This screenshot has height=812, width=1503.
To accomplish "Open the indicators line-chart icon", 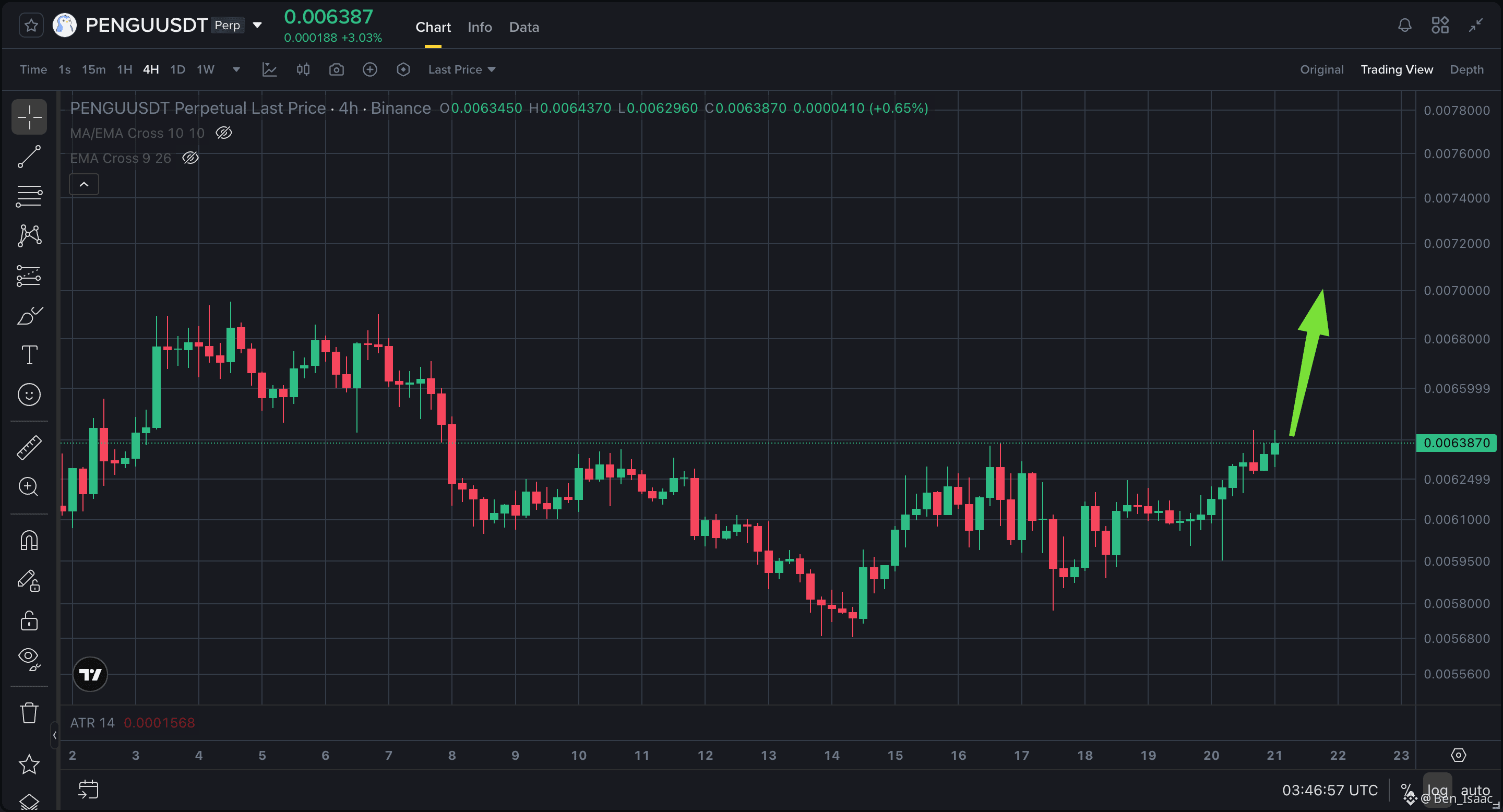I will (270, 69).
